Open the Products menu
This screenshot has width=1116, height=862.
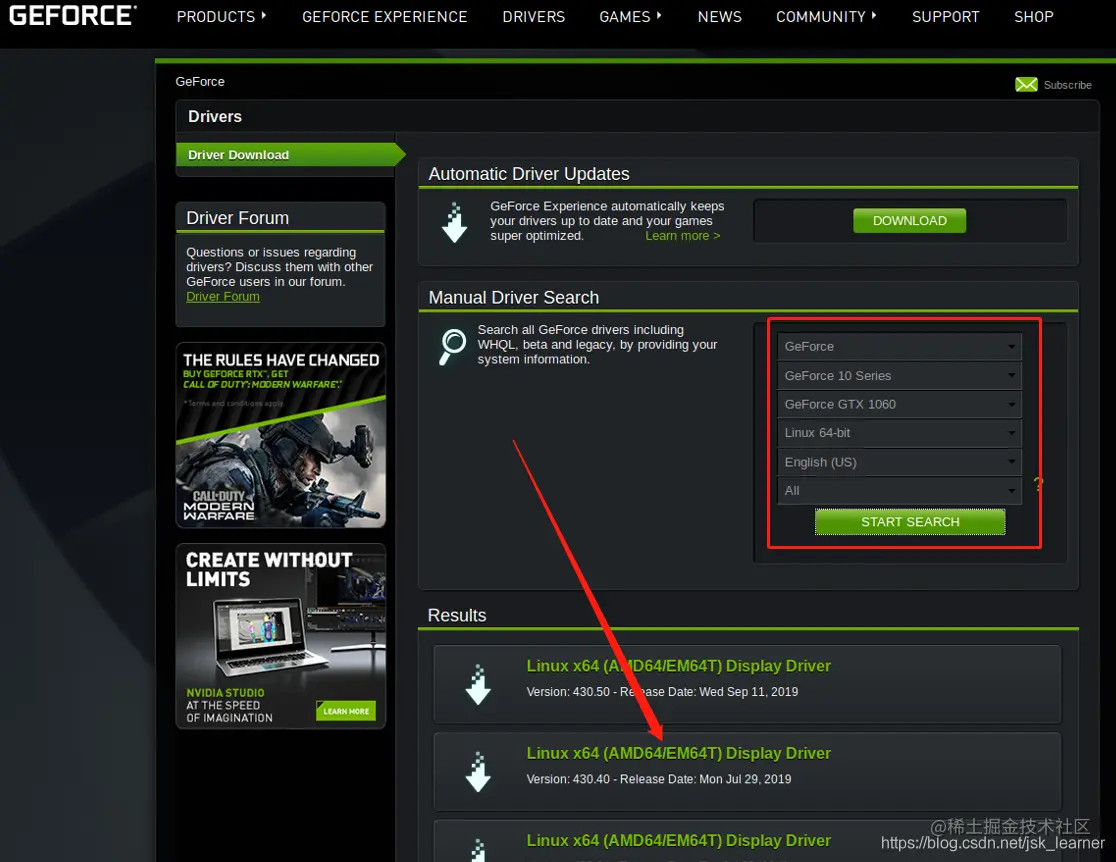[221, 16]
